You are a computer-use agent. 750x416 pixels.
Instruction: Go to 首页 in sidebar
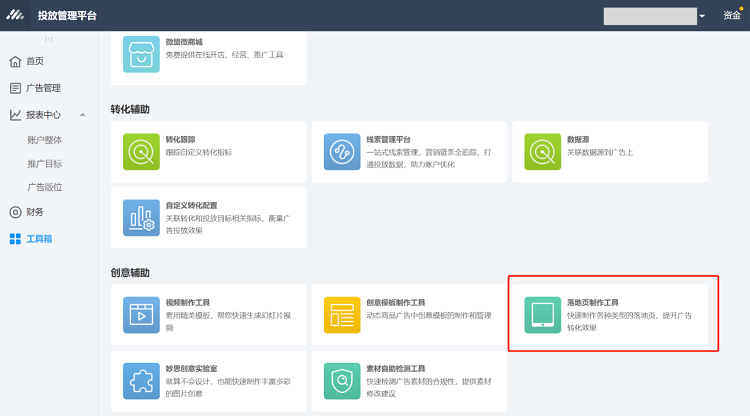35,61
